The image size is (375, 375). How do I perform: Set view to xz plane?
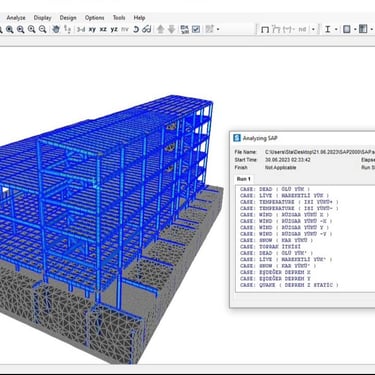[x=103, y=29]
